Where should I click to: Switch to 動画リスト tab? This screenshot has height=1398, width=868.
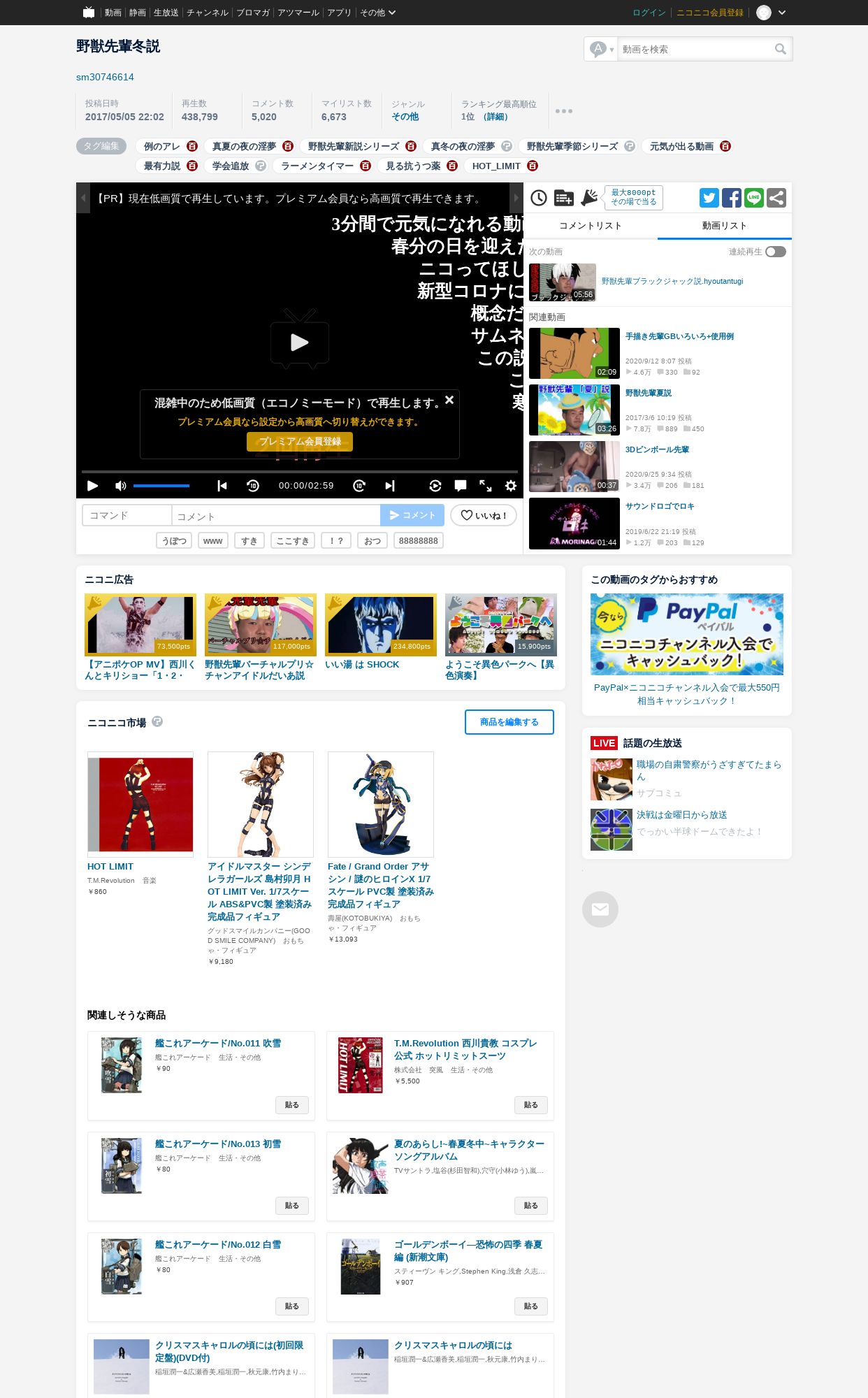point(725,226)
